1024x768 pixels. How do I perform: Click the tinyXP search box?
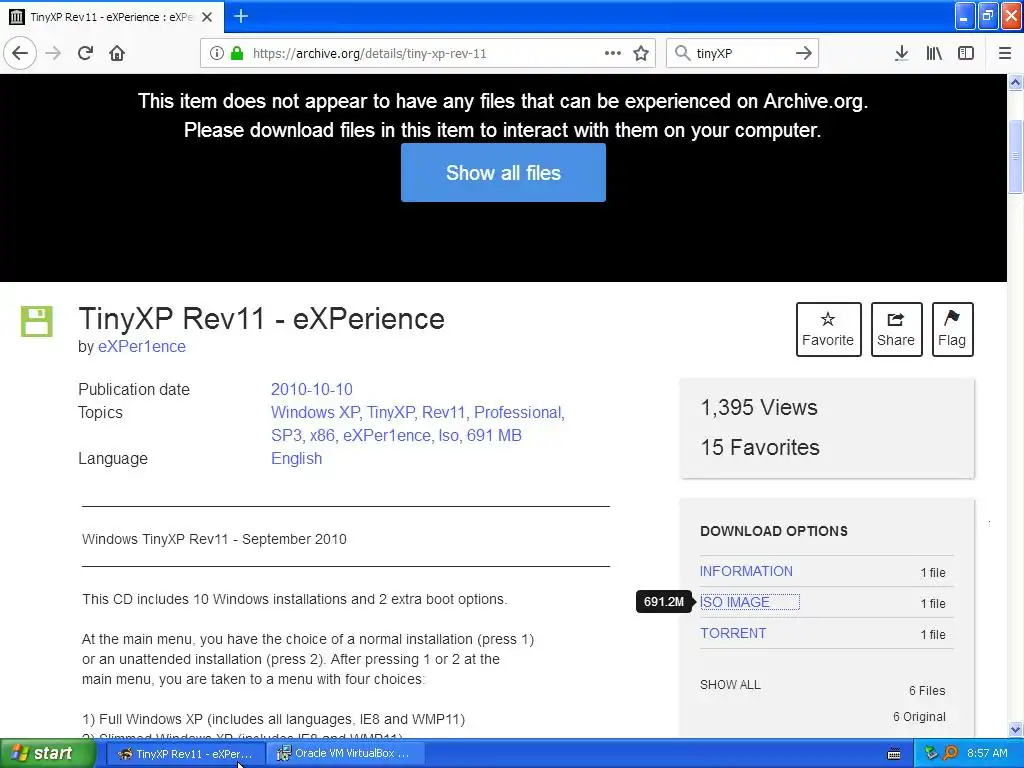741,54
